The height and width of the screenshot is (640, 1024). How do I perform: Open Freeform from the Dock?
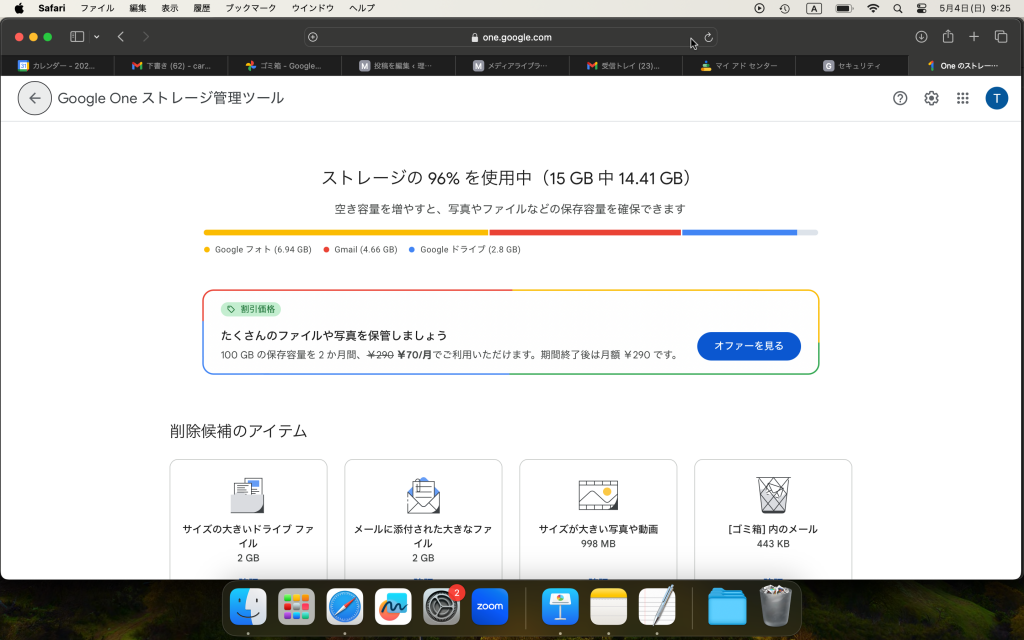pyautogui.click(x=393, y=607)
